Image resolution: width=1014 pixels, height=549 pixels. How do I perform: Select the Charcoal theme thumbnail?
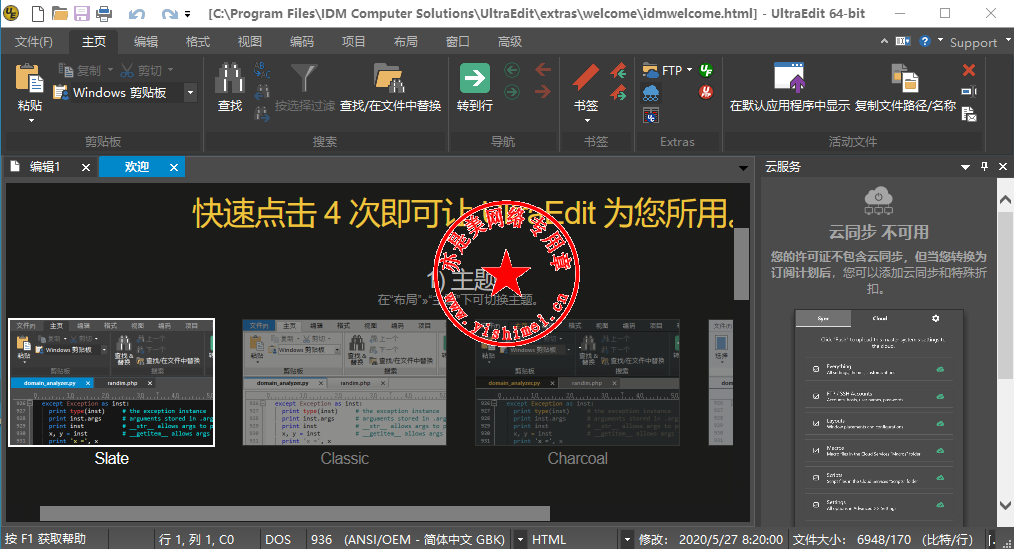point(577,382)
